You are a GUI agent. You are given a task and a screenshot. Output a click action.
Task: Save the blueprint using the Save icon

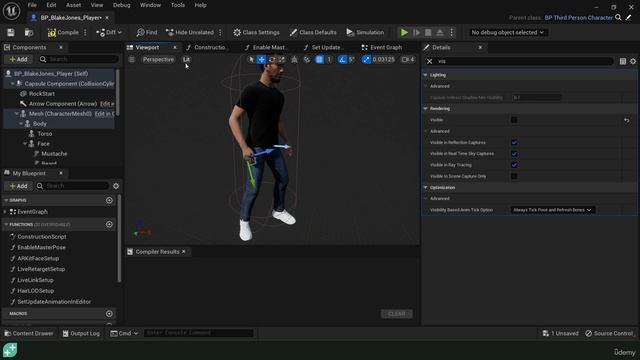click(11, 32)
